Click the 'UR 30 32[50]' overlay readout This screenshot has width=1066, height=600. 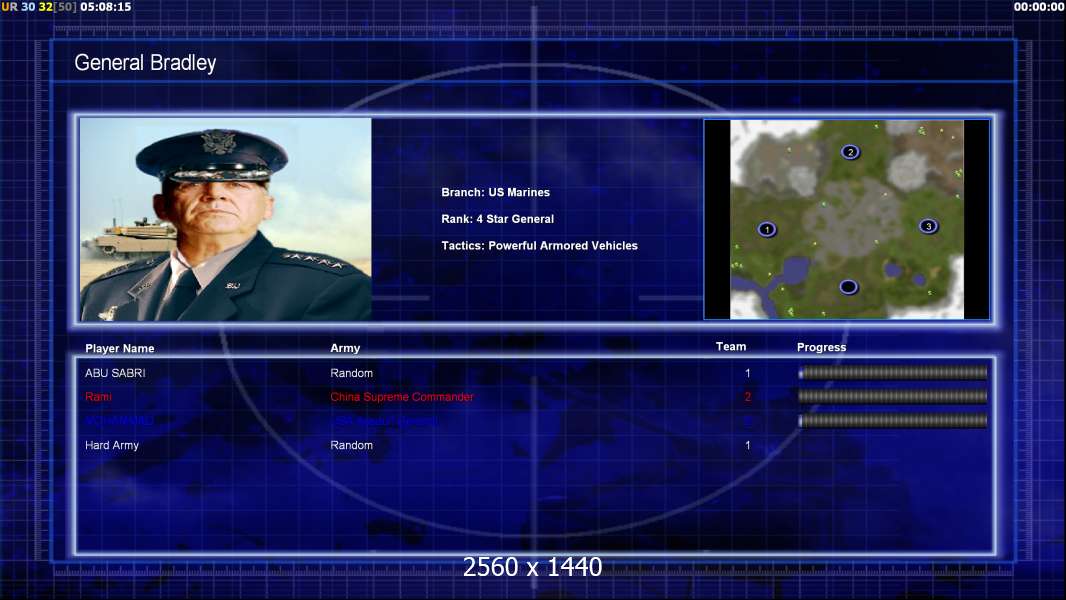pyautogui.click(x=39, y=7)
